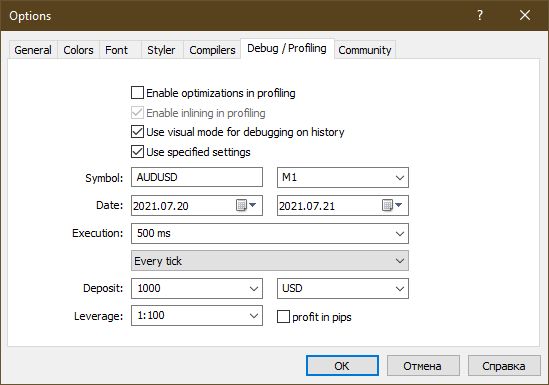Open the Community tab
549x385 pixels.
point(365,50)
